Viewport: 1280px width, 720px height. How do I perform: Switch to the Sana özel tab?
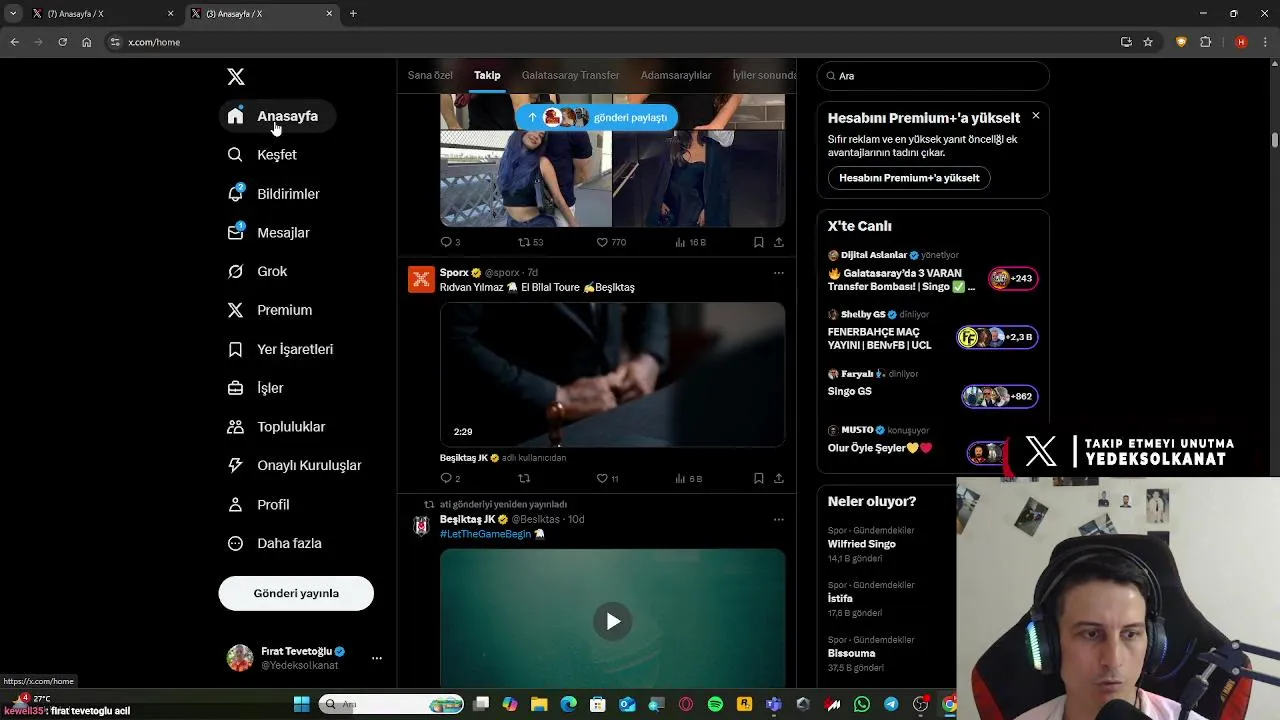[x=430, y=75]
